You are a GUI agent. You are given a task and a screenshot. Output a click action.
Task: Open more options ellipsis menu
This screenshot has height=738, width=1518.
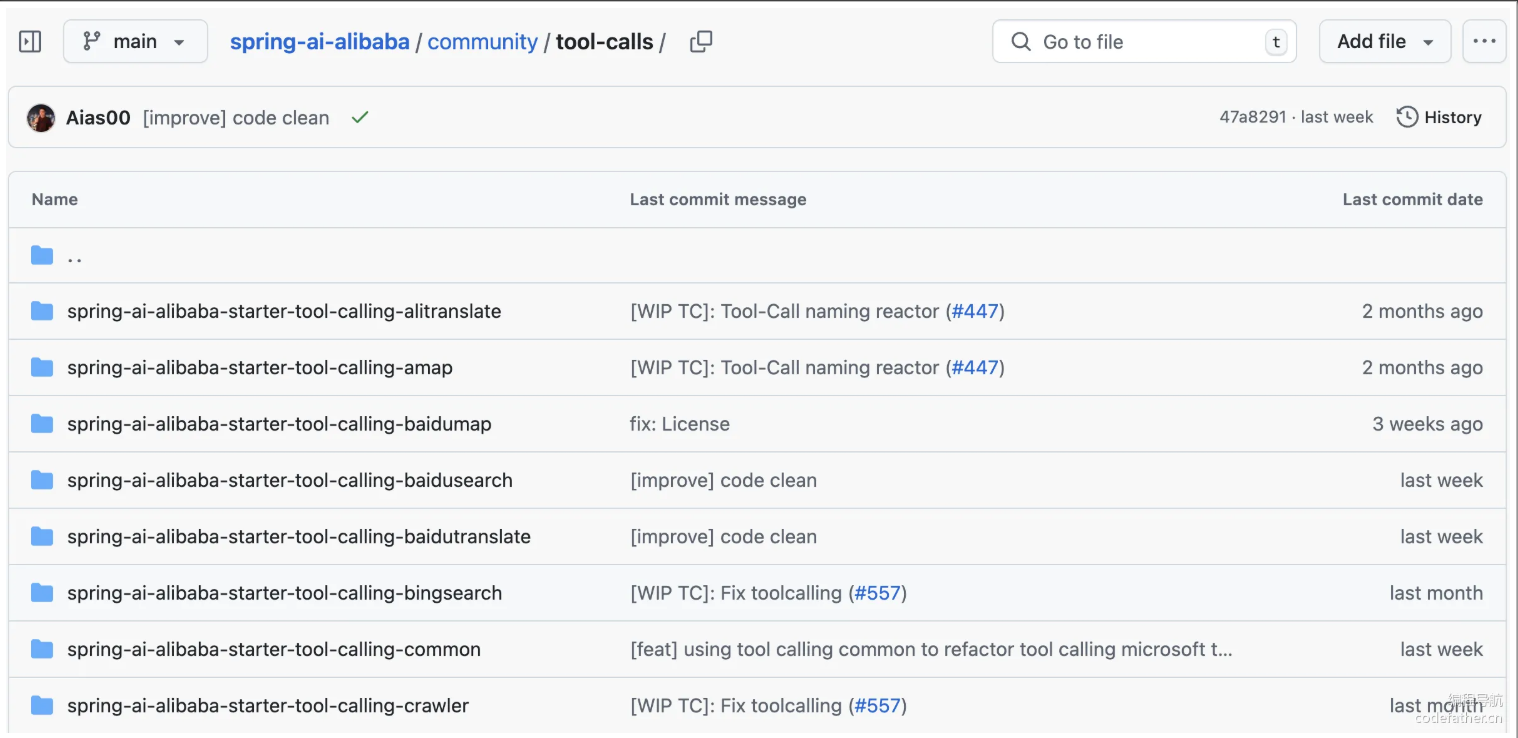click(1484, 42)
